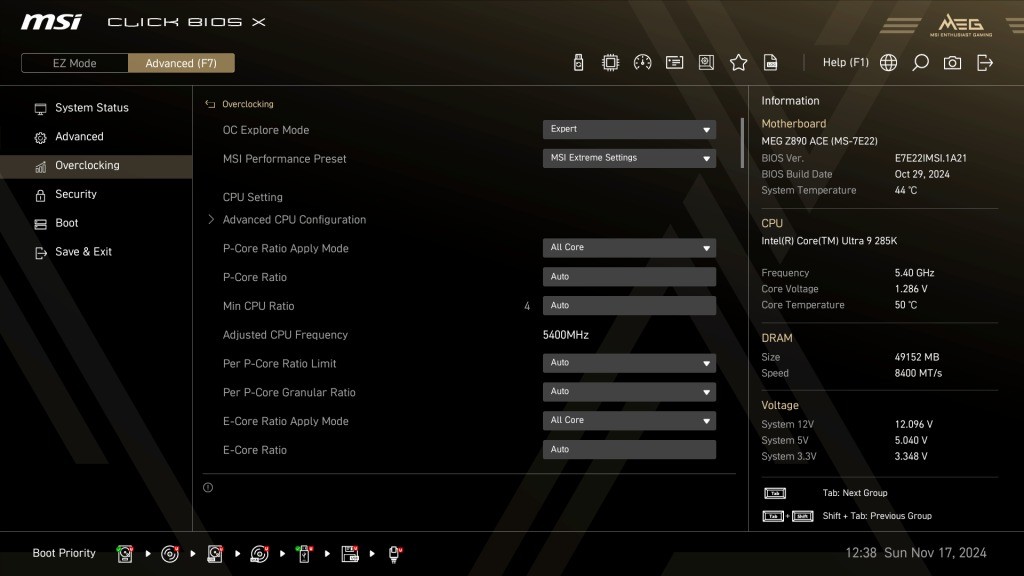Open the hardware monitor gauge icon

coord(642,63)
